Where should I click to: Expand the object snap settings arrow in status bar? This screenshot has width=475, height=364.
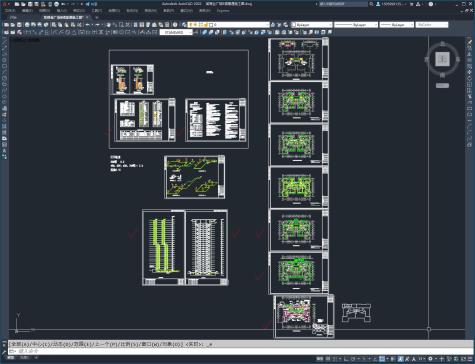pos(388,359)
